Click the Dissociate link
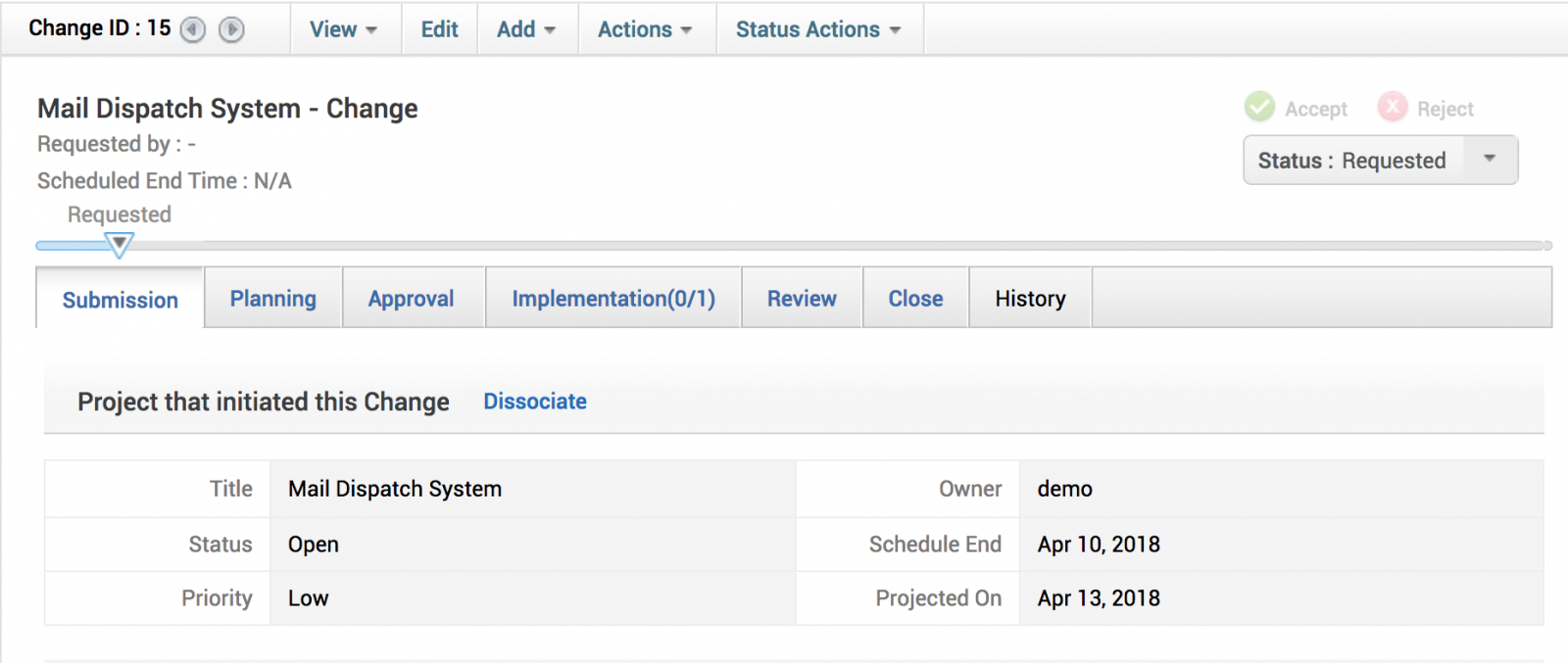Viewport: 1568px width, 663px height. pos(535,402)
